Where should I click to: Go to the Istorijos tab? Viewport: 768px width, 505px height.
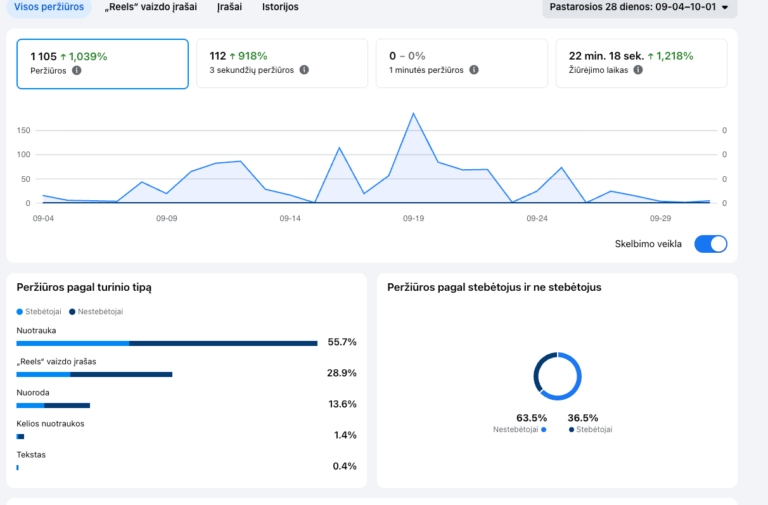pyautogui.click(x=280, y=7)
